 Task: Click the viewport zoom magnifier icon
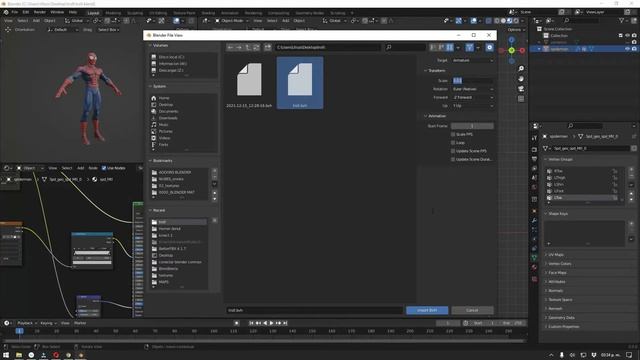521,69
